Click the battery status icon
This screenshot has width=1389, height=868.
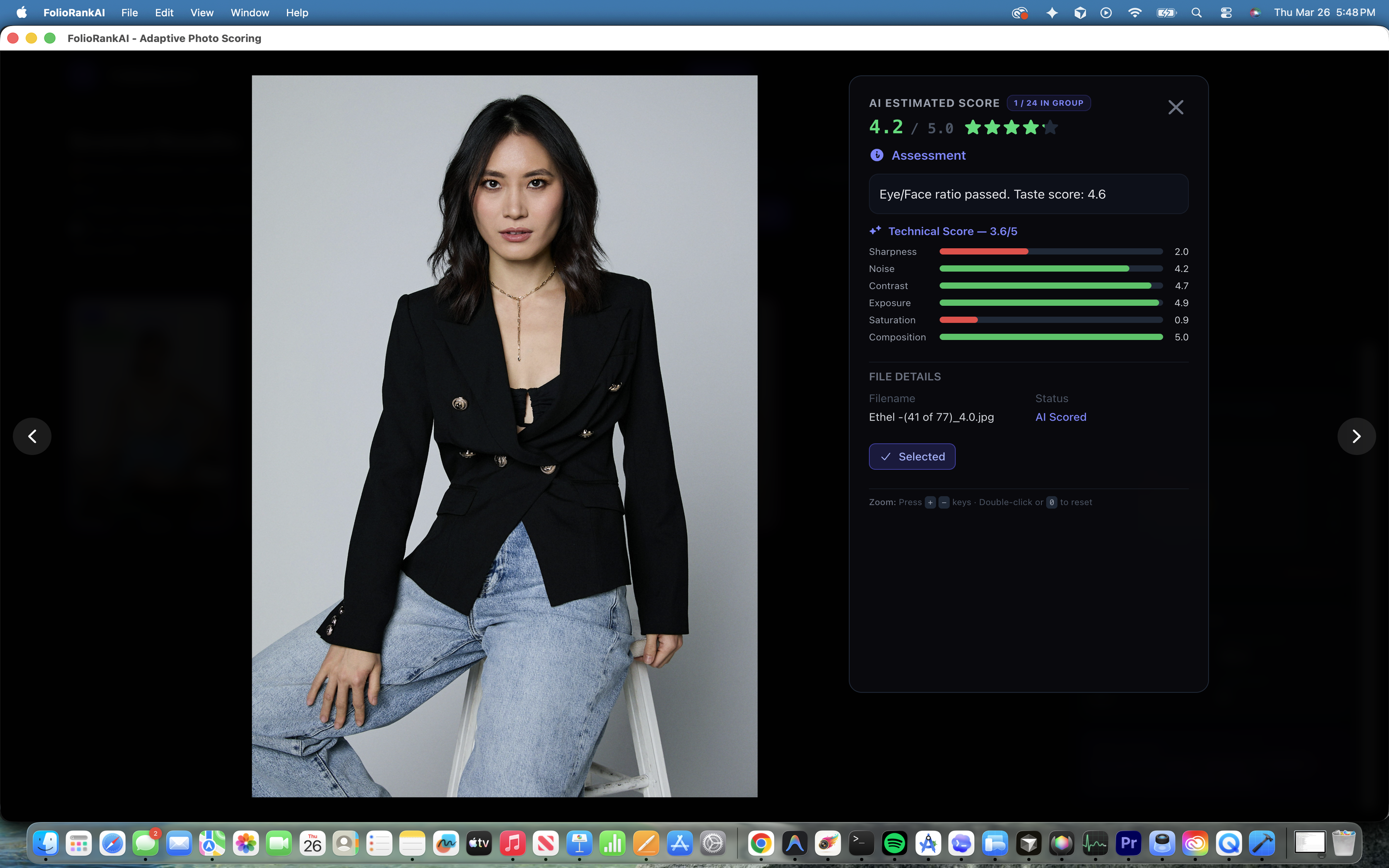1166,13
